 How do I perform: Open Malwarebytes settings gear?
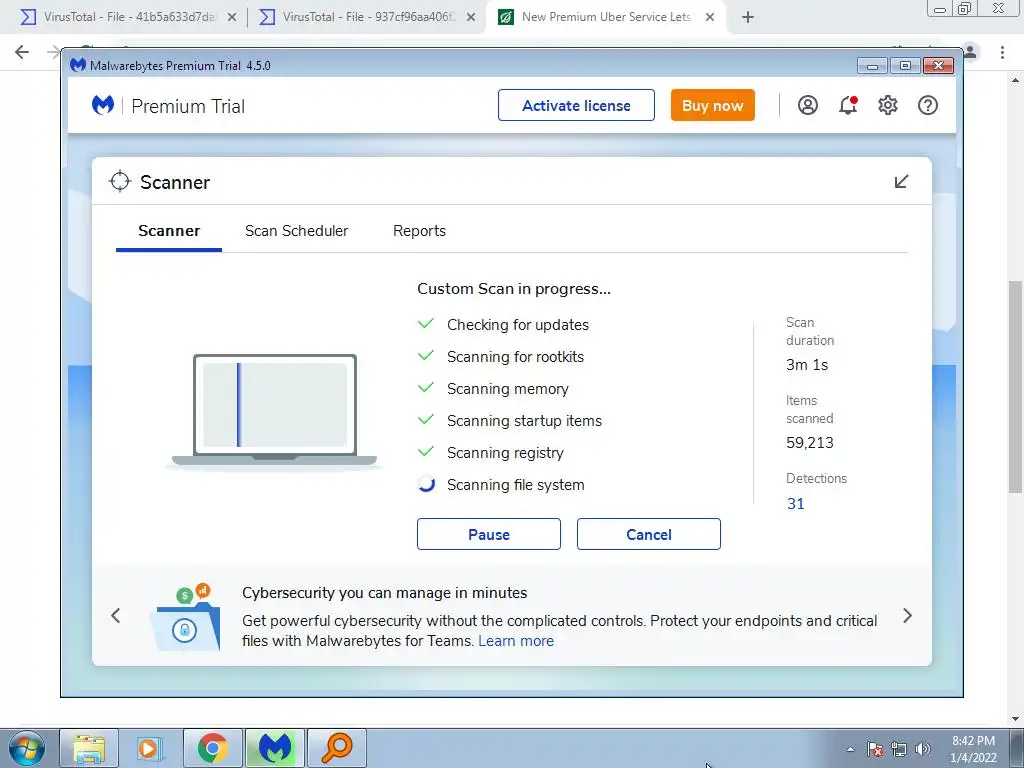pyautogui.click(x=888, y=105)
